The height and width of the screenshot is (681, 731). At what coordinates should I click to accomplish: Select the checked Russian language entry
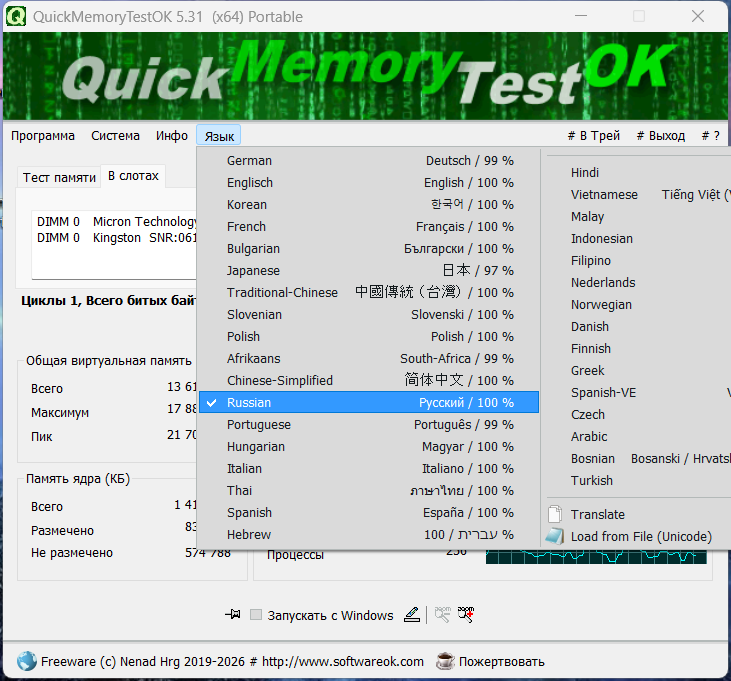369,402
